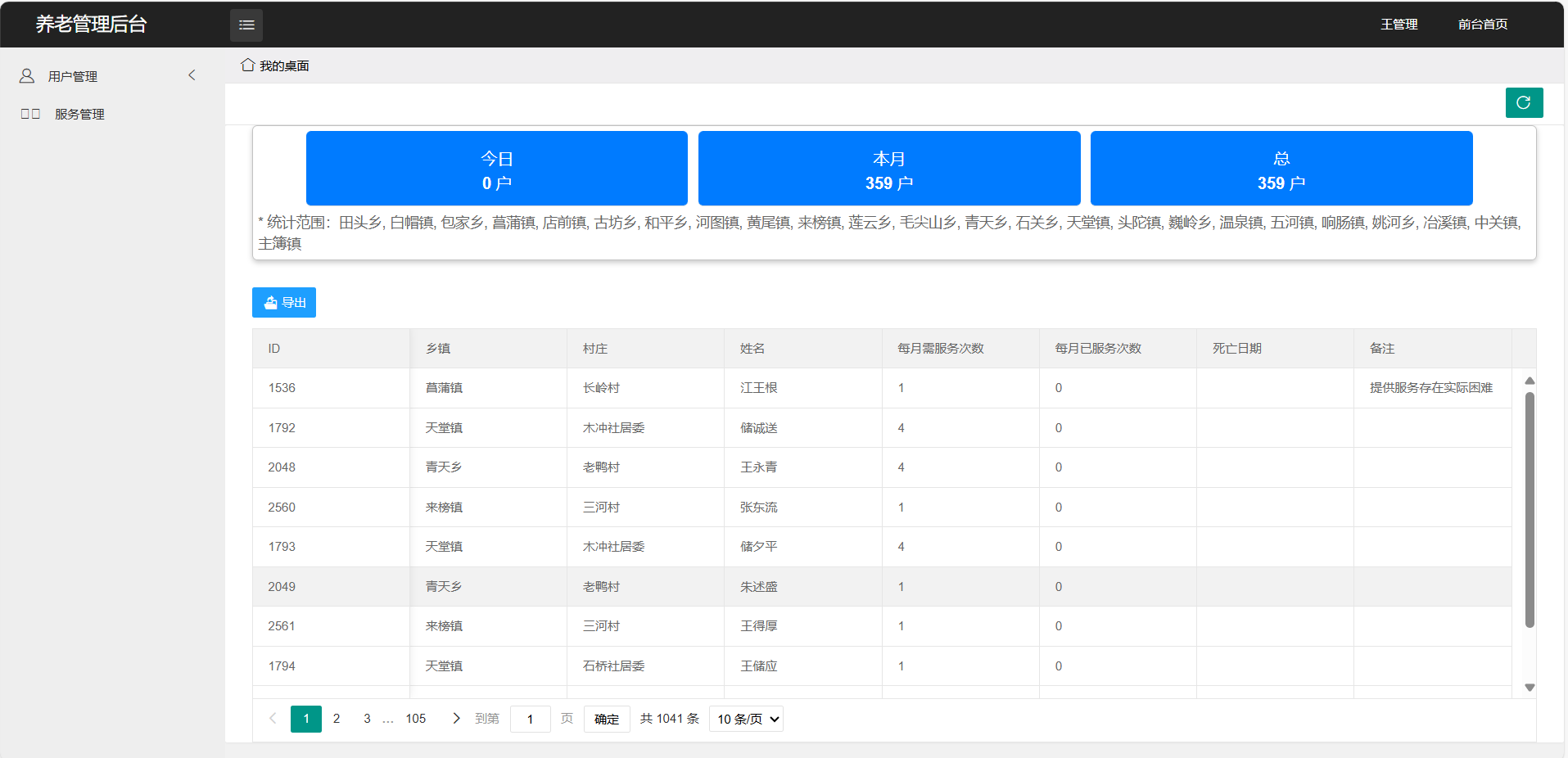
Task: Select page 3 in pagination
Action: (367, 719)
